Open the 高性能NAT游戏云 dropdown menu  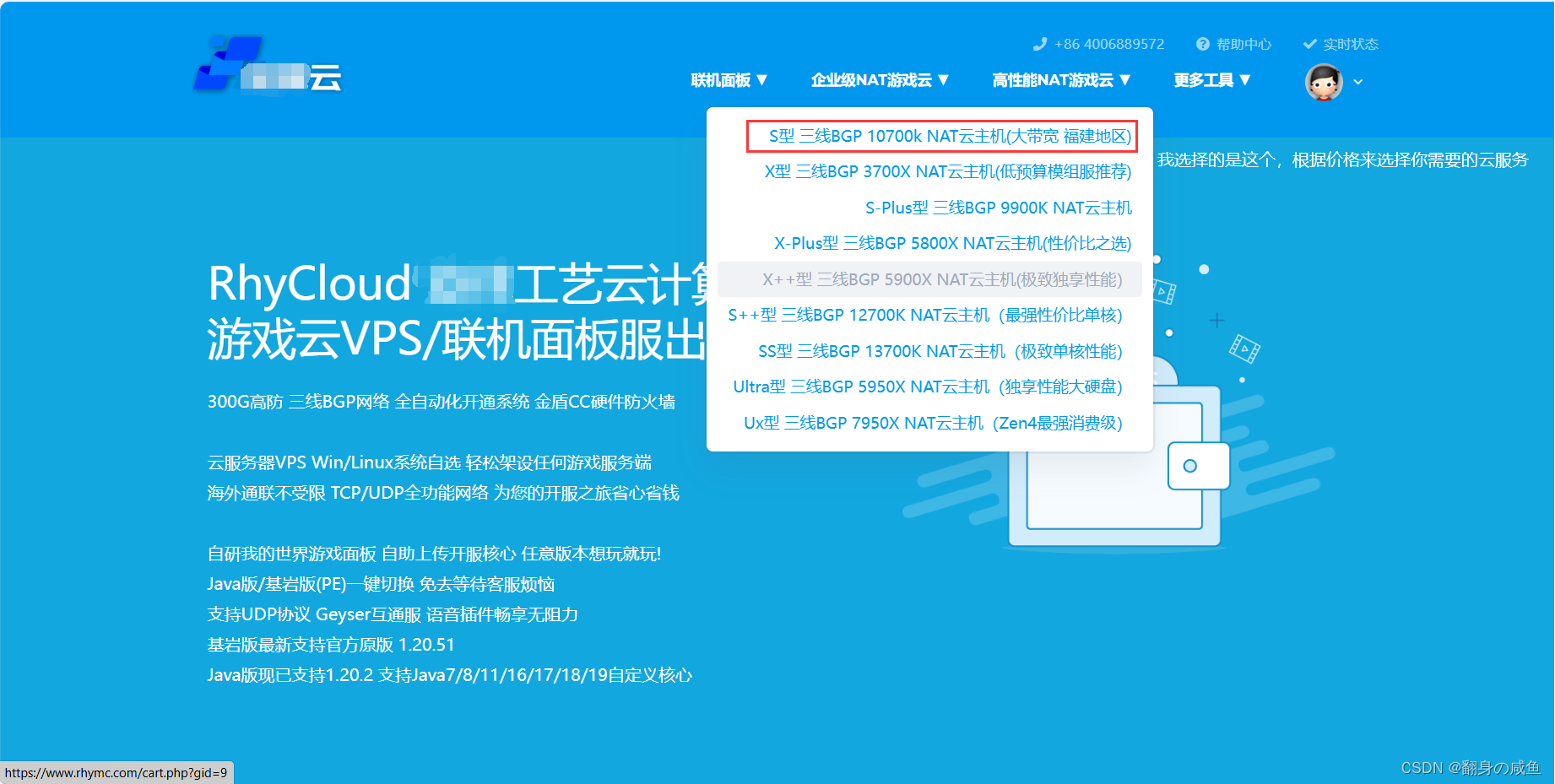pos(1061,80)
